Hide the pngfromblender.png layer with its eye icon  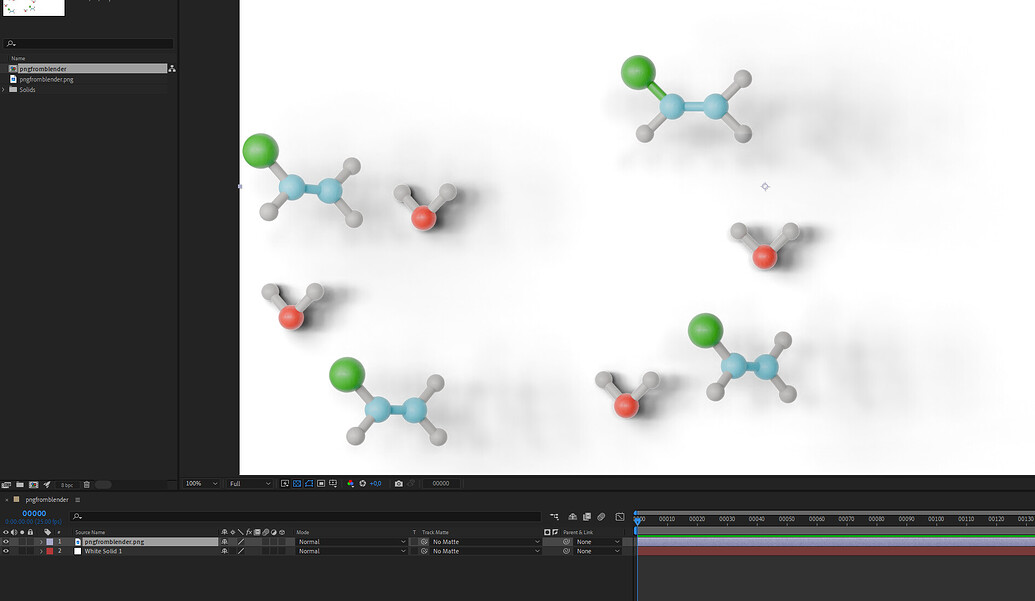click(6, 542)
